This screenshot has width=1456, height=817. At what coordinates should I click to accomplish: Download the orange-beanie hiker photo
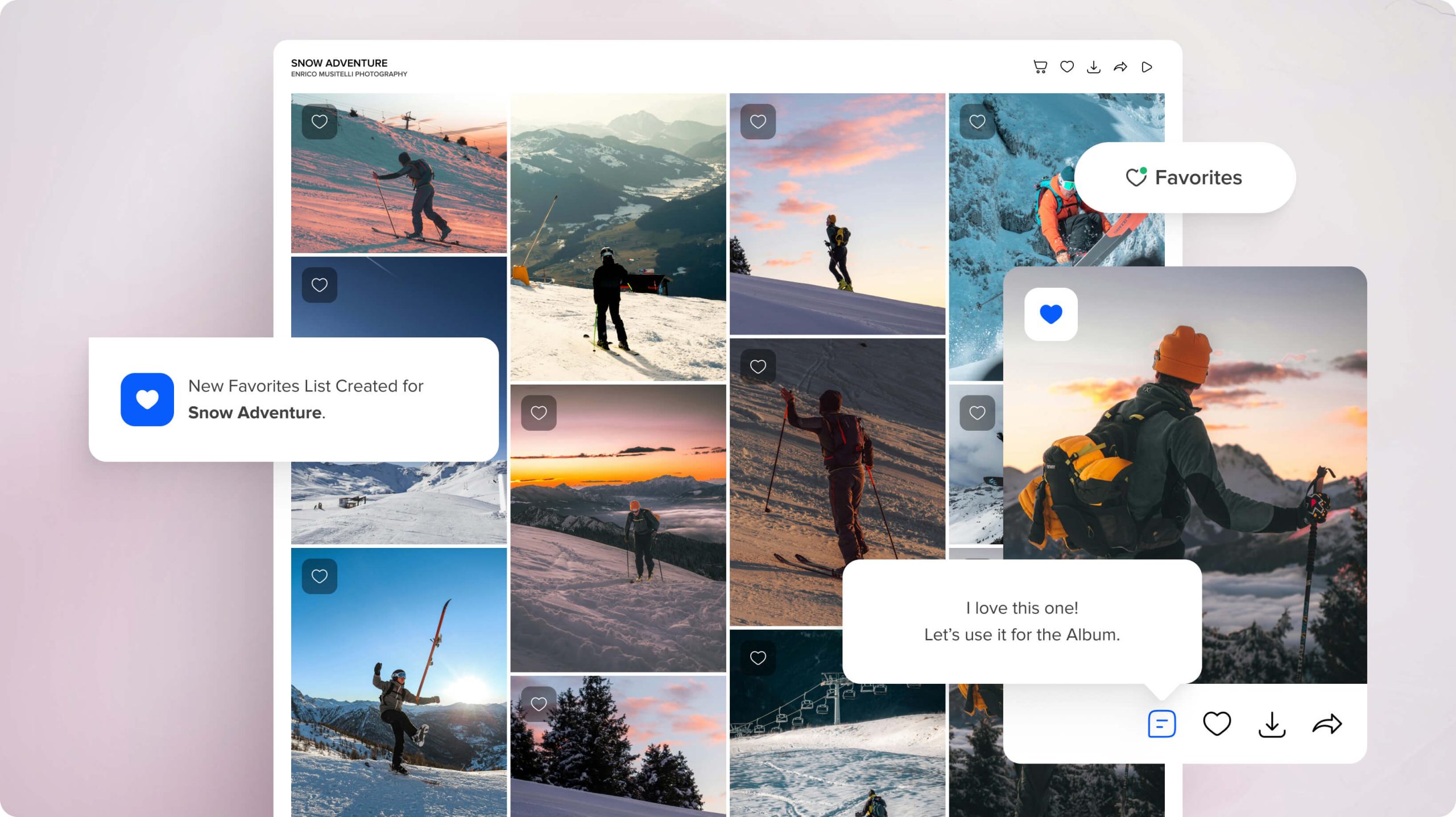(1272, 724)
